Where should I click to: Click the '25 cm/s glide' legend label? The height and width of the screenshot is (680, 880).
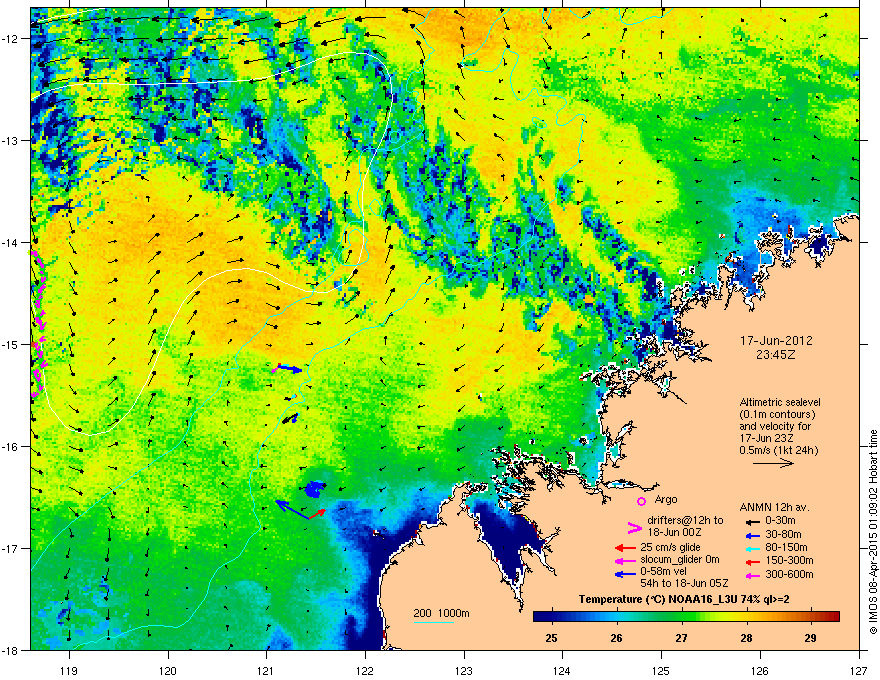670,547
